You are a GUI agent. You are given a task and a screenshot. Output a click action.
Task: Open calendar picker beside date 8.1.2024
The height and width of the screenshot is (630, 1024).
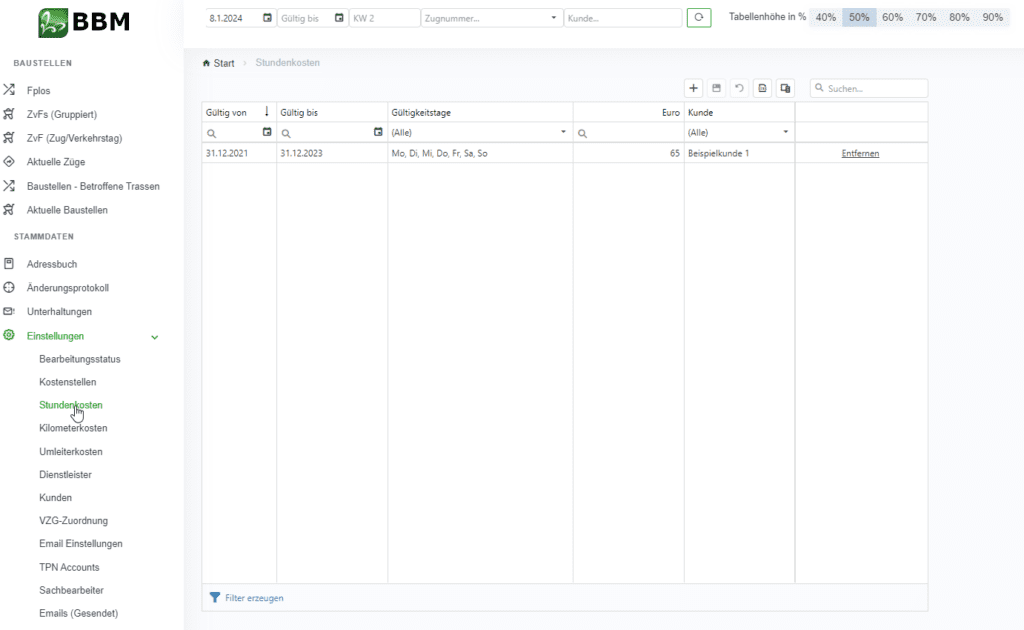coord(267,18)
